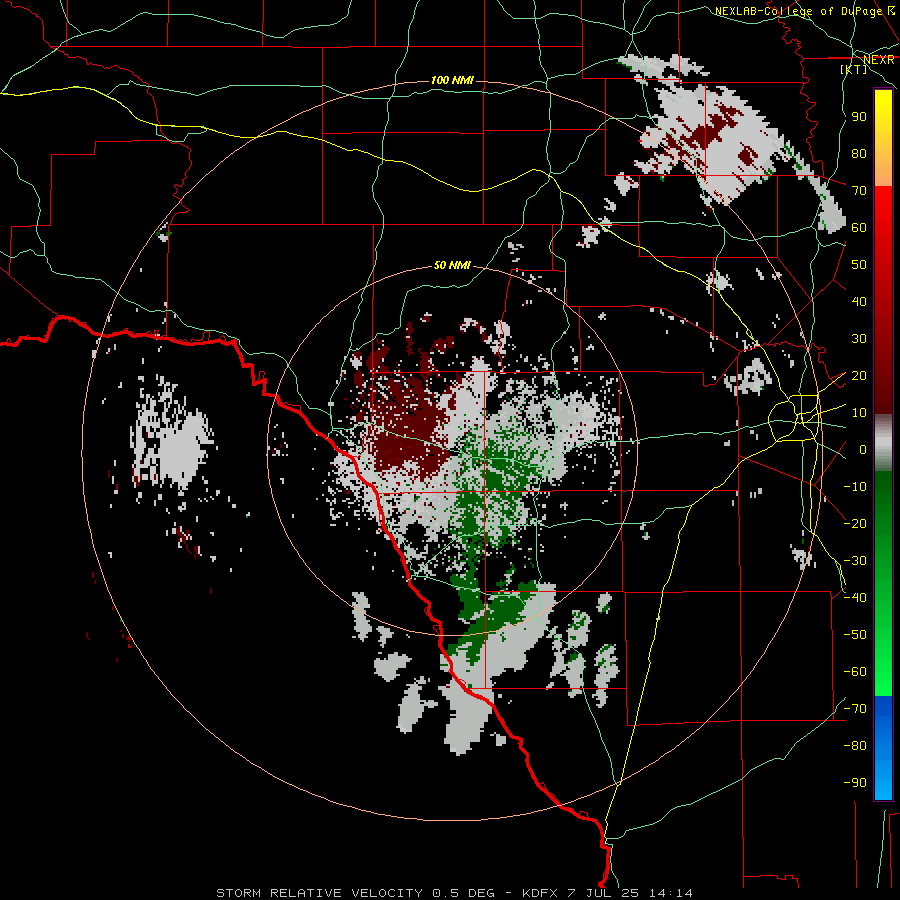The image size is (900, 900).
Task: Click the "-40" value on the velocity scale
Action: [x=855, y=598]
